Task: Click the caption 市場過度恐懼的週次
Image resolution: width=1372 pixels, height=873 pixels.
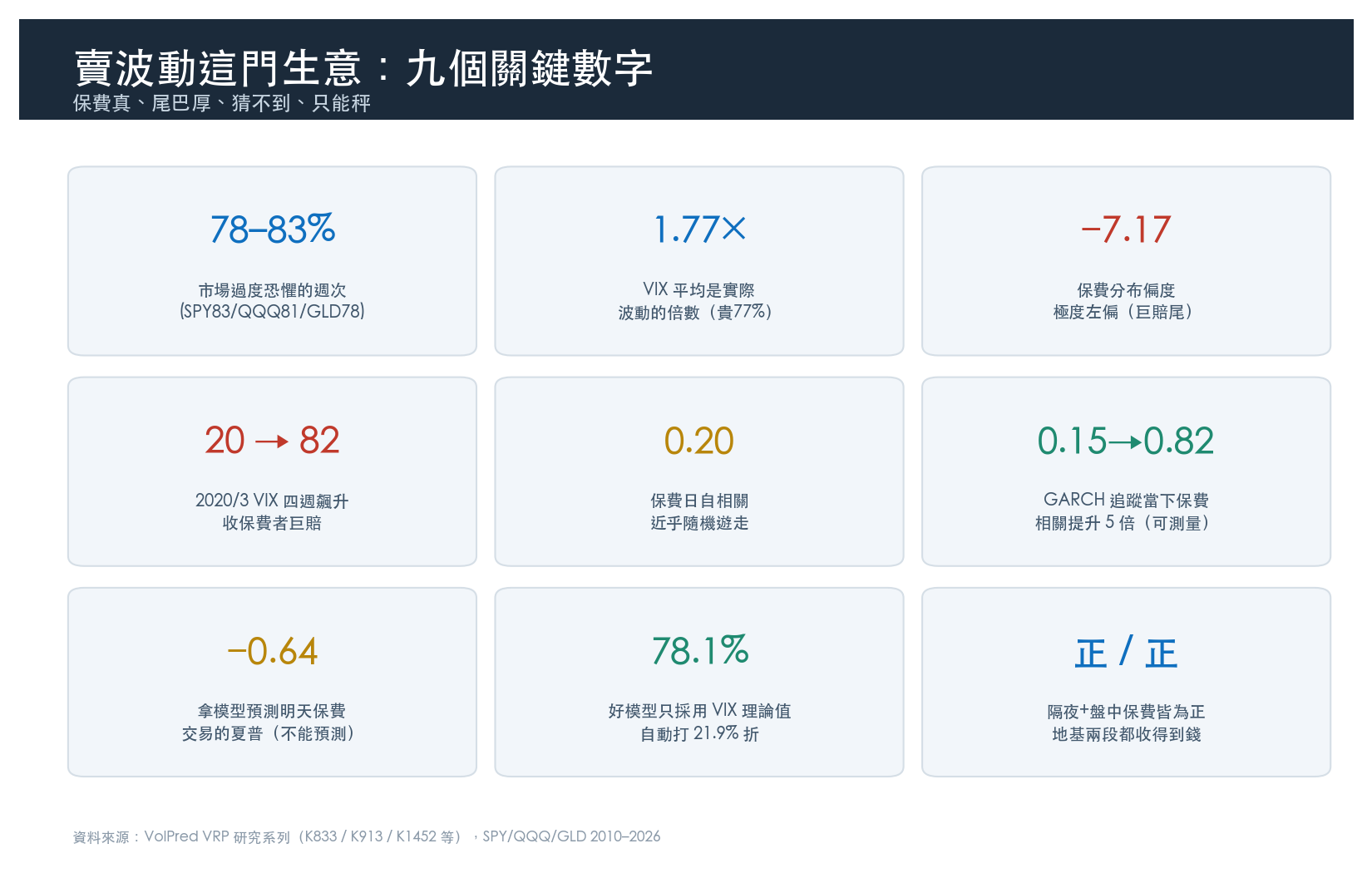Action: pyautogui.click(x=272, y=290)
